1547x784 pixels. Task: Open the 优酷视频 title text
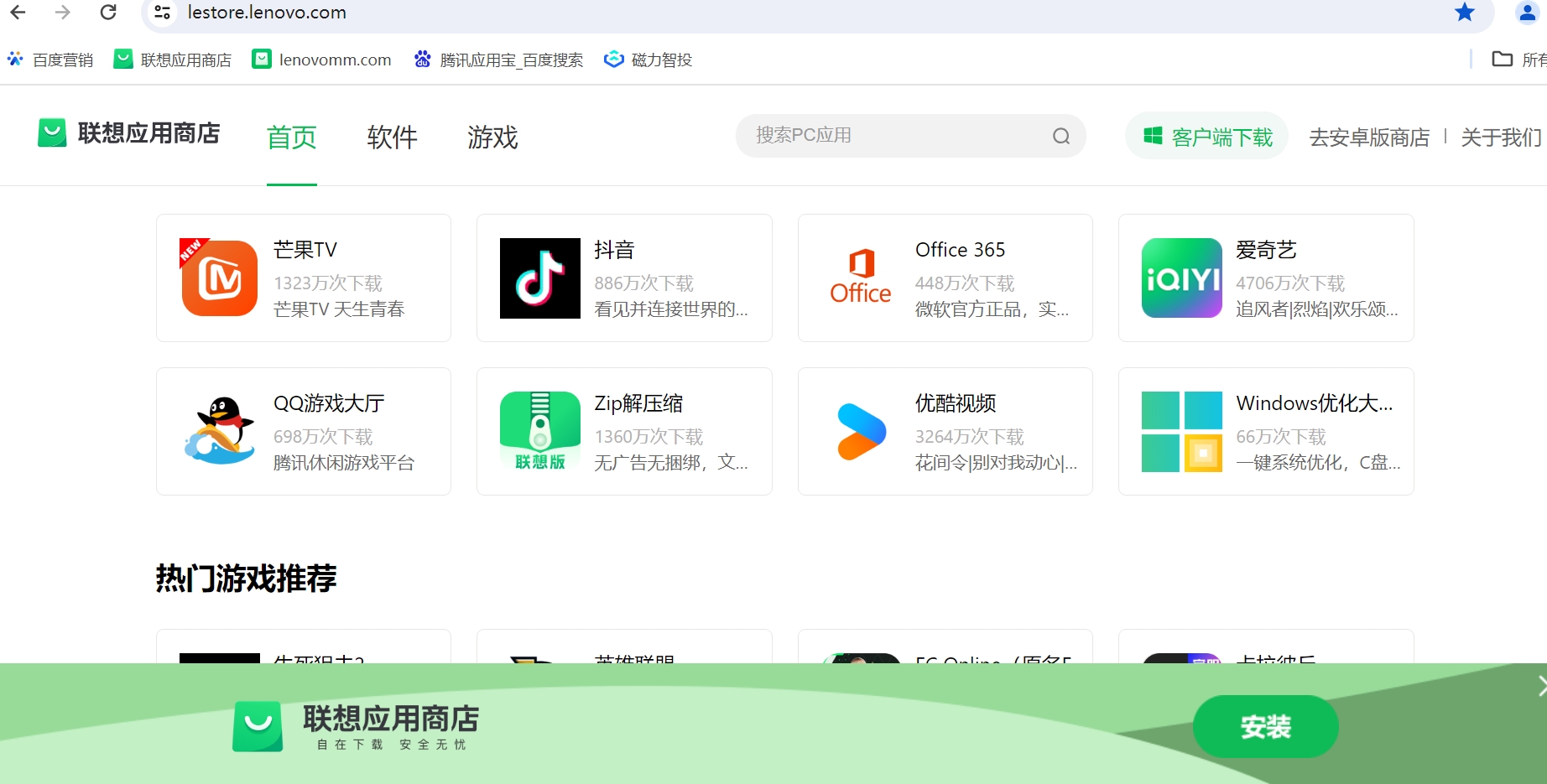pos(956,403)
